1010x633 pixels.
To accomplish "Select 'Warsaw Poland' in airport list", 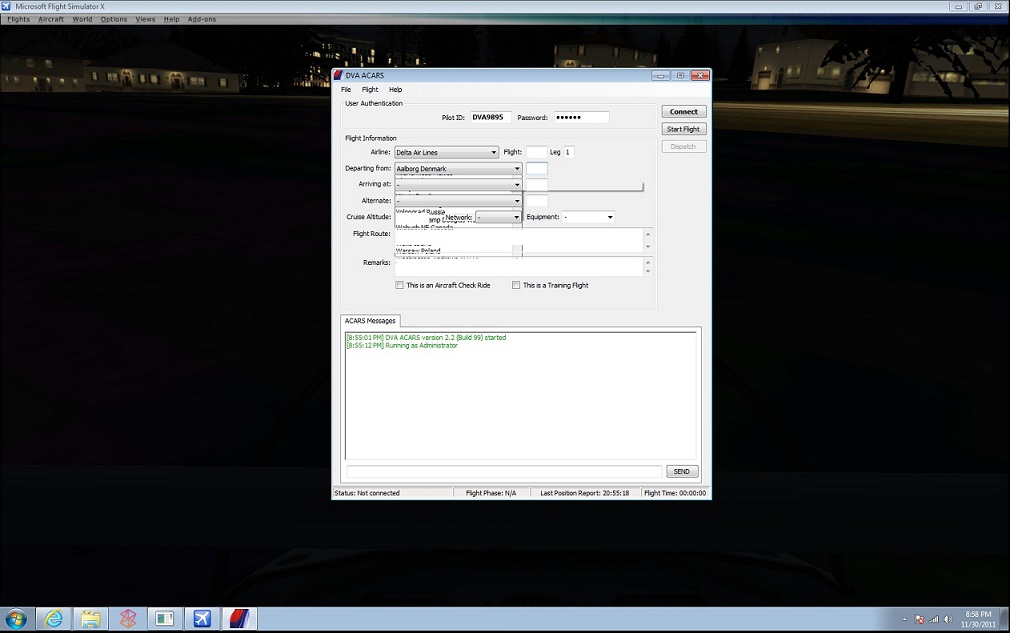I will tap(418, 251).
